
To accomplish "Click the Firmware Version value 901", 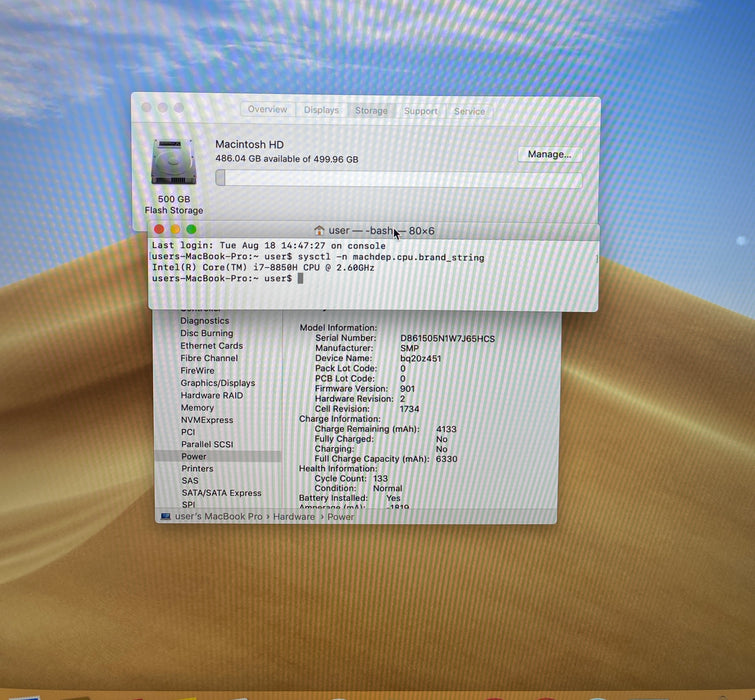I will [407, 389].
